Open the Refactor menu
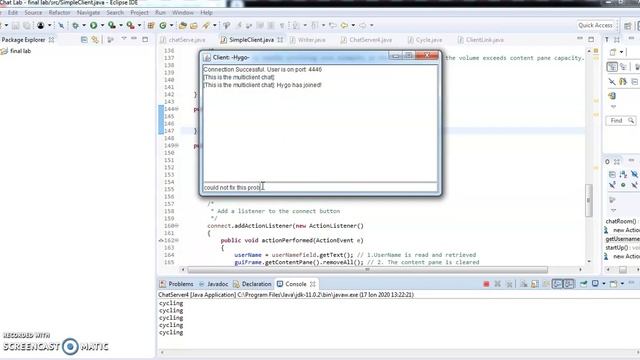 pos(59,13)
